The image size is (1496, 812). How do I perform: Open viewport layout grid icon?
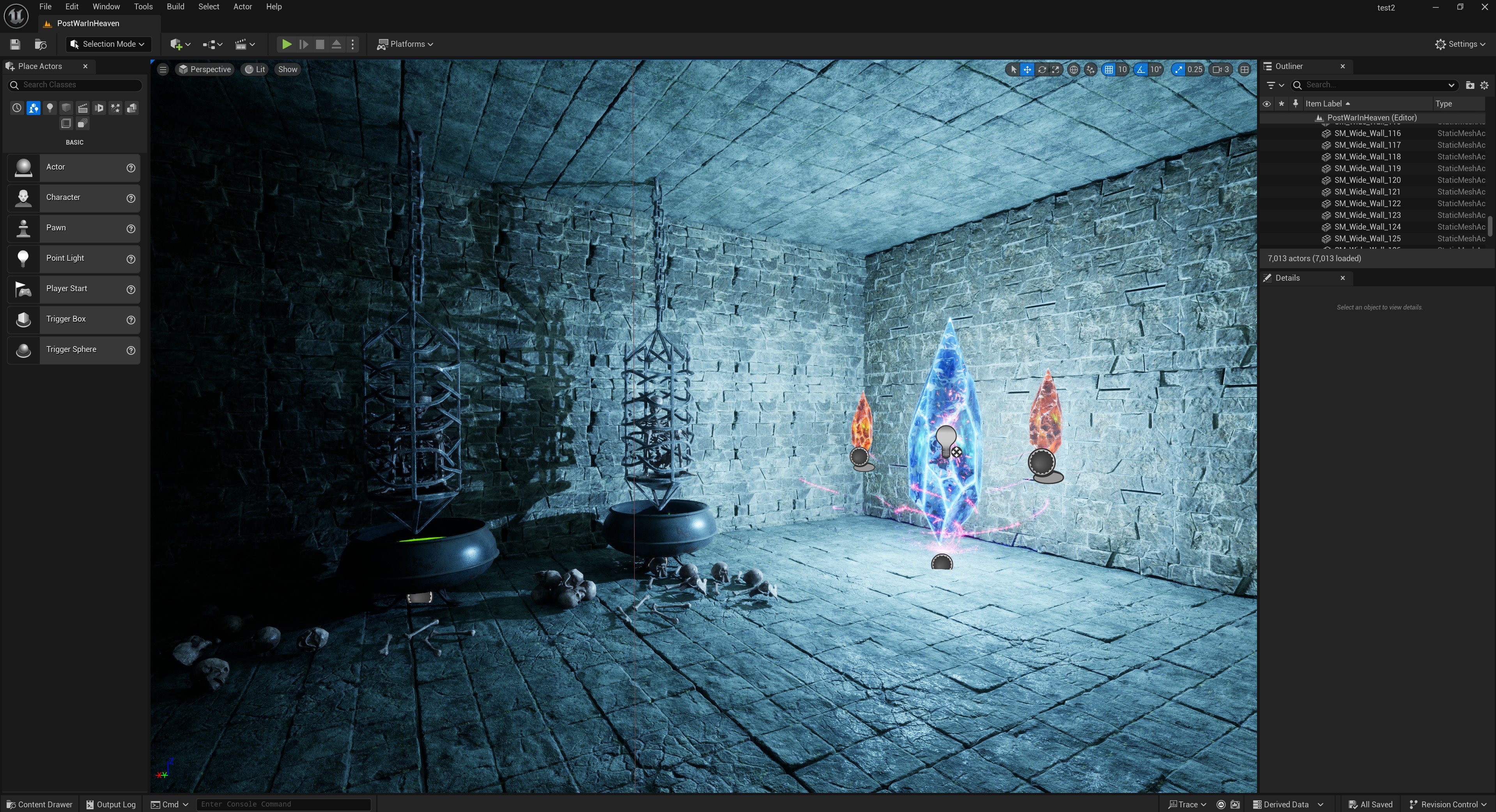click(x=1245, y=70)
